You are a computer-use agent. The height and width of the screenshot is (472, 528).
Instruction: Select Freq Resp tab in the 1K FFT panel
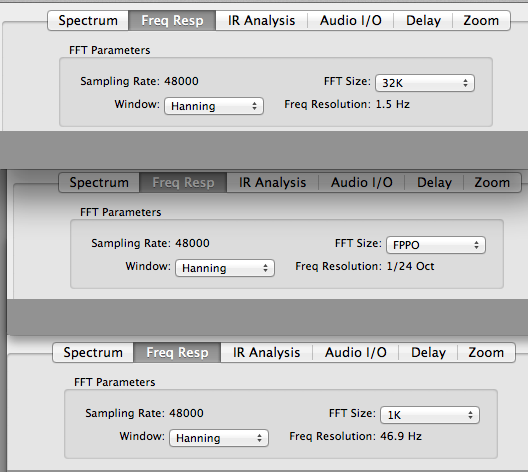pos(177,352)
